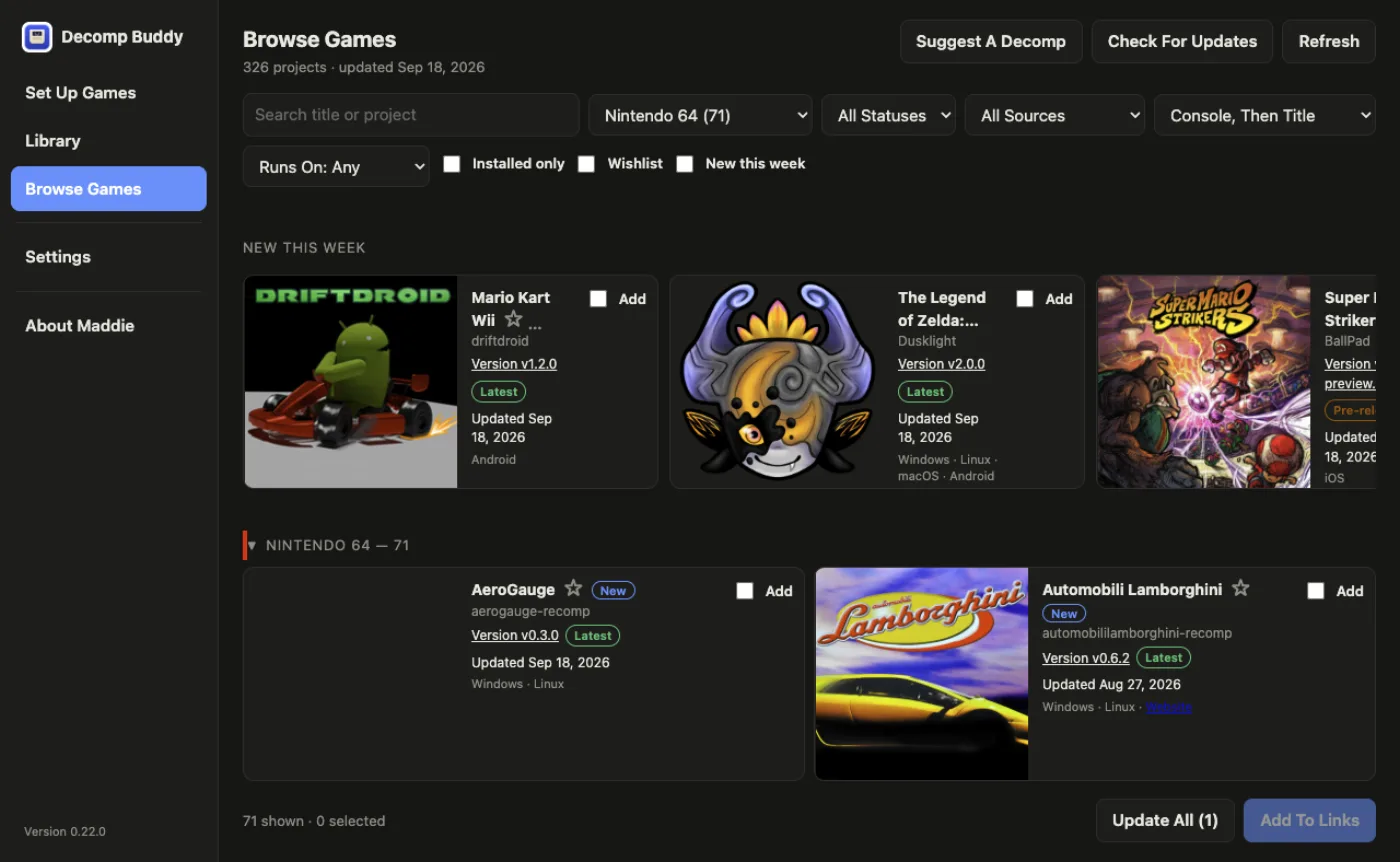The height and width of the screenshot is (862, 1400).
Task: Star Mario Kart Wii as wishlist favorite
Action: coord(513,319)
